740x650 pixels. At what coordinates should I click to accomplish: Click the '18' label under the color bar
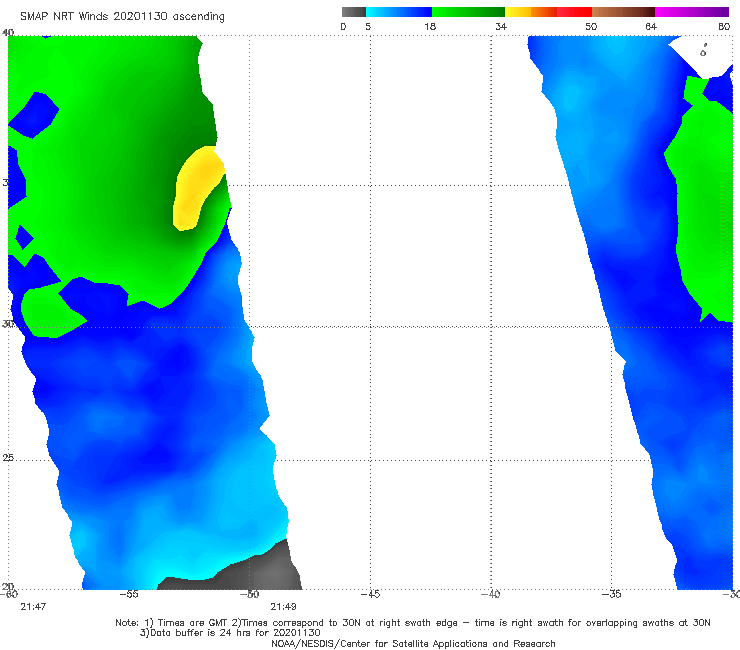430,26
